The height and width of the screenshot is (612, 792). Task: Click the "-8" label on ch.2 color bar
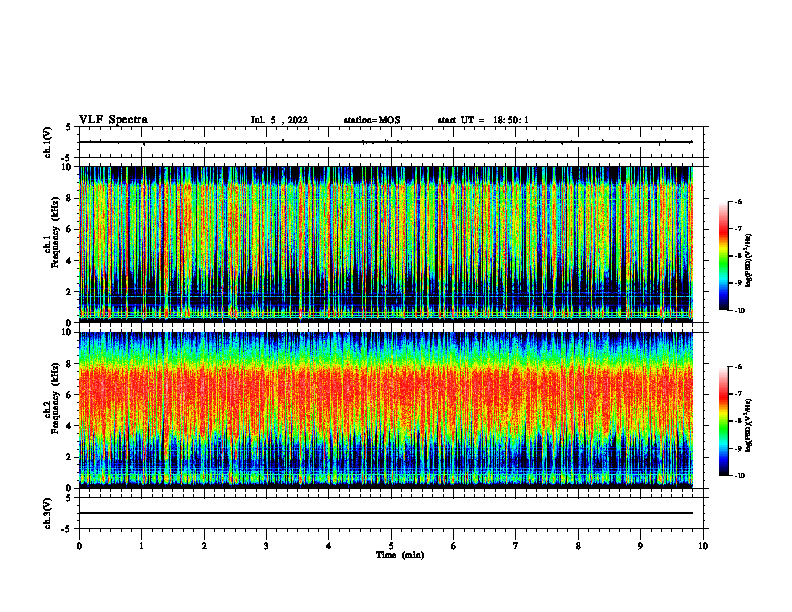point(739,421)
